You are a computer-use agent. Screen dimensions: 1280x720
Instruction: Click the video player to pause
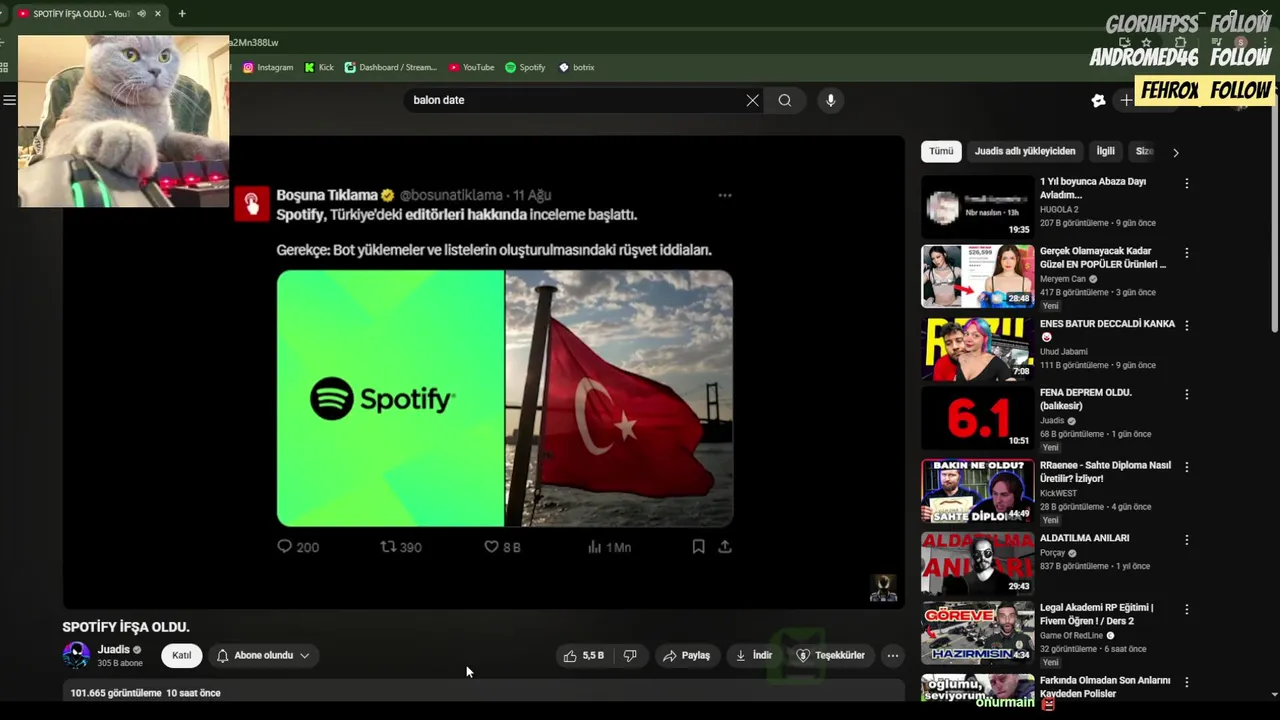coord(484,372)
